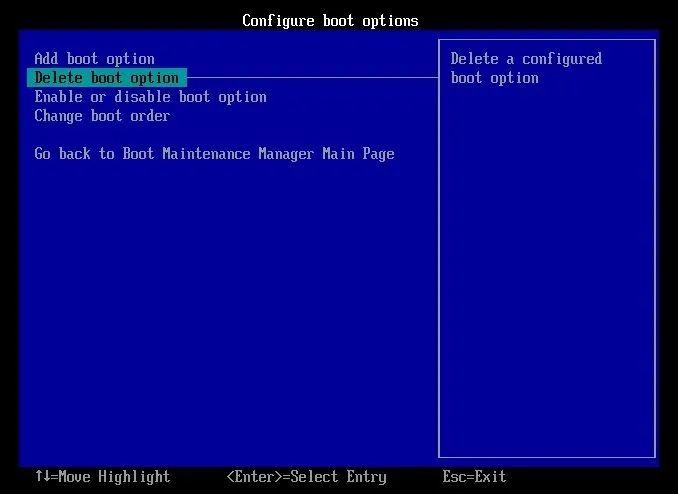Click the word configured in help description
Screen dimensions: 678x494
pos(562,59)
